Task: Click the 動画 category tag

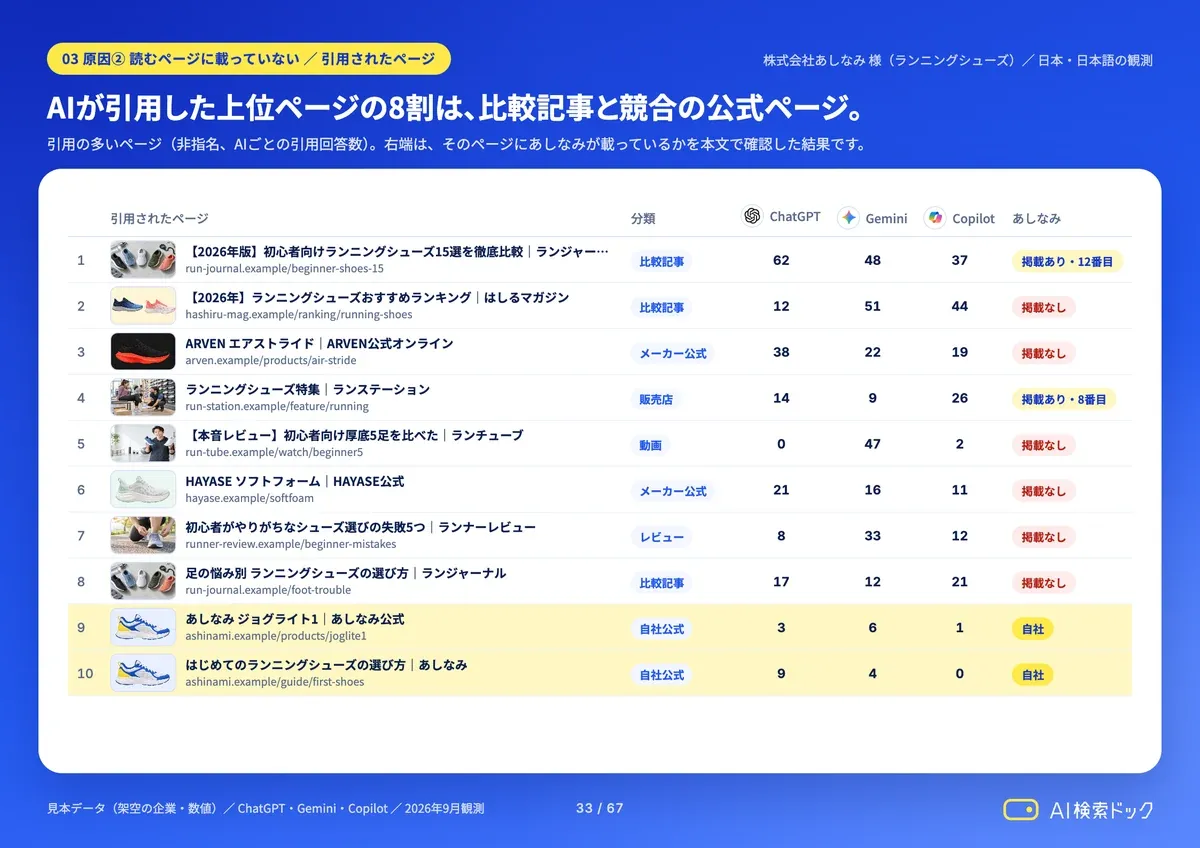Action: point(651,446)
